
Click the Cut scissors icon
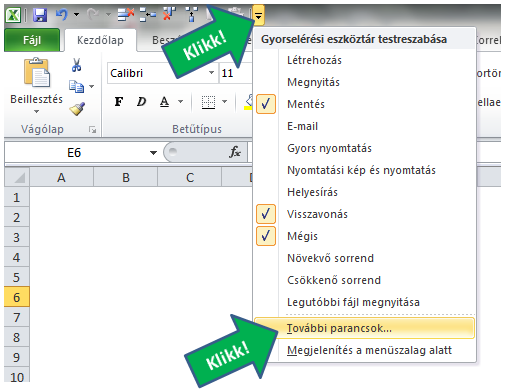click(x=77, y=65)
